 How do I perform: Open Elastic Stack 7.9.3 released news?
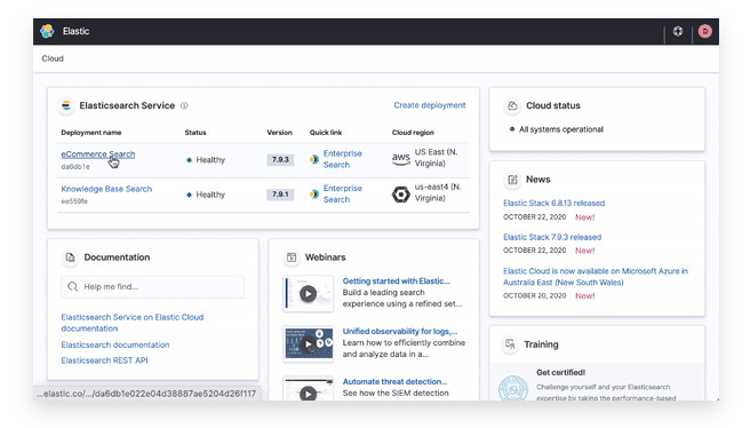(x=552, y=237)
